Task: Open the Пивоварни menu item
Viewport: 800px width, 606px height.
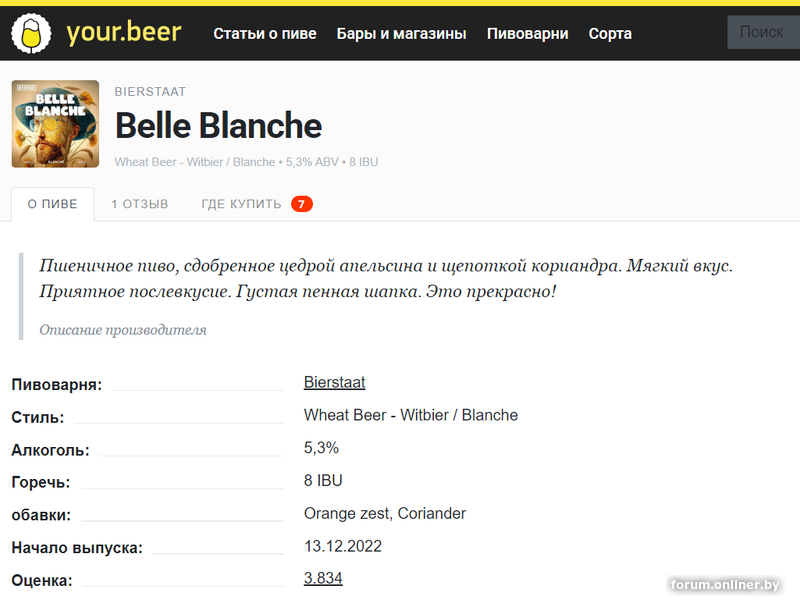Action: point(528,34)
